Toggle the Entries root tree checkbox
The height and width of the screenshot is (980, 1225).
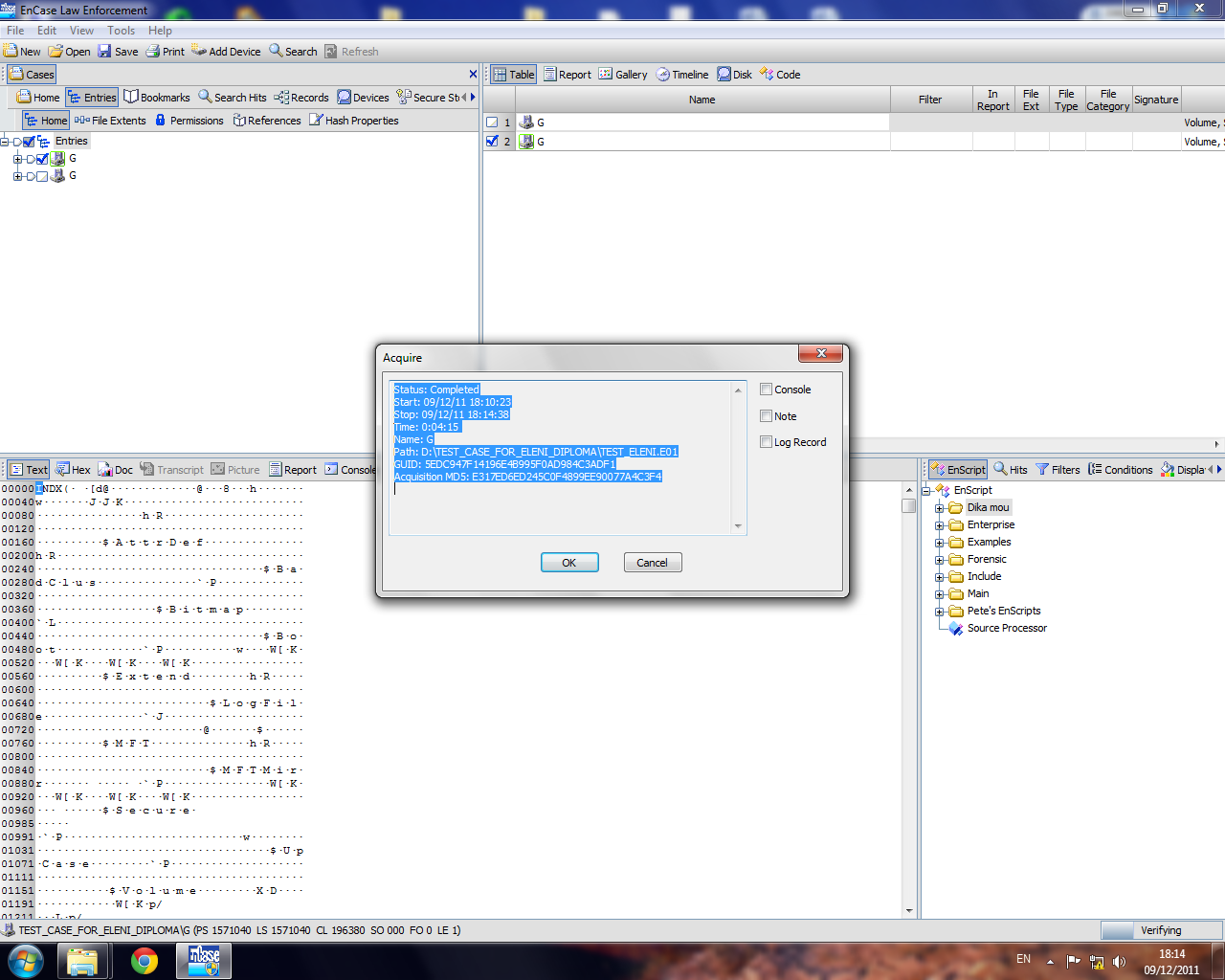click(29, 142)
